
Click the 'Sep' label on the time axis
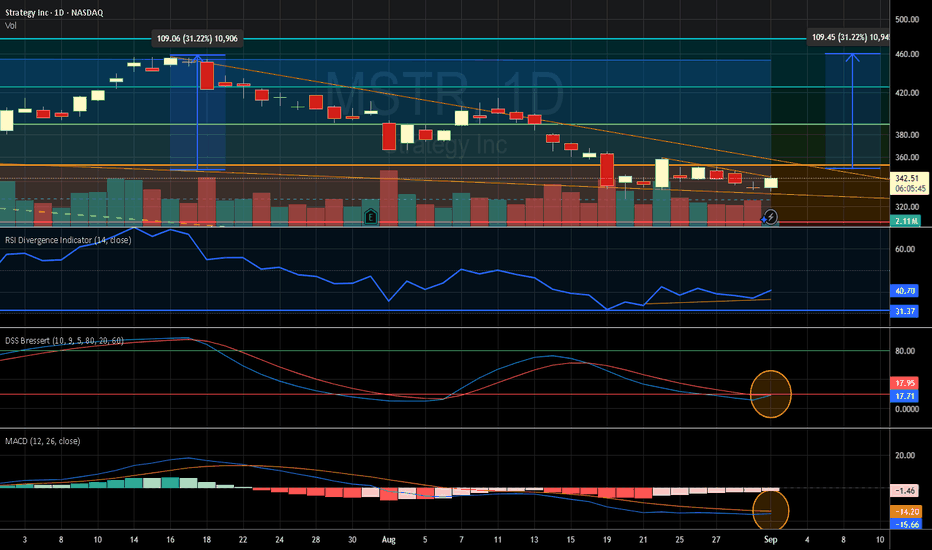[x=770, y=540]
